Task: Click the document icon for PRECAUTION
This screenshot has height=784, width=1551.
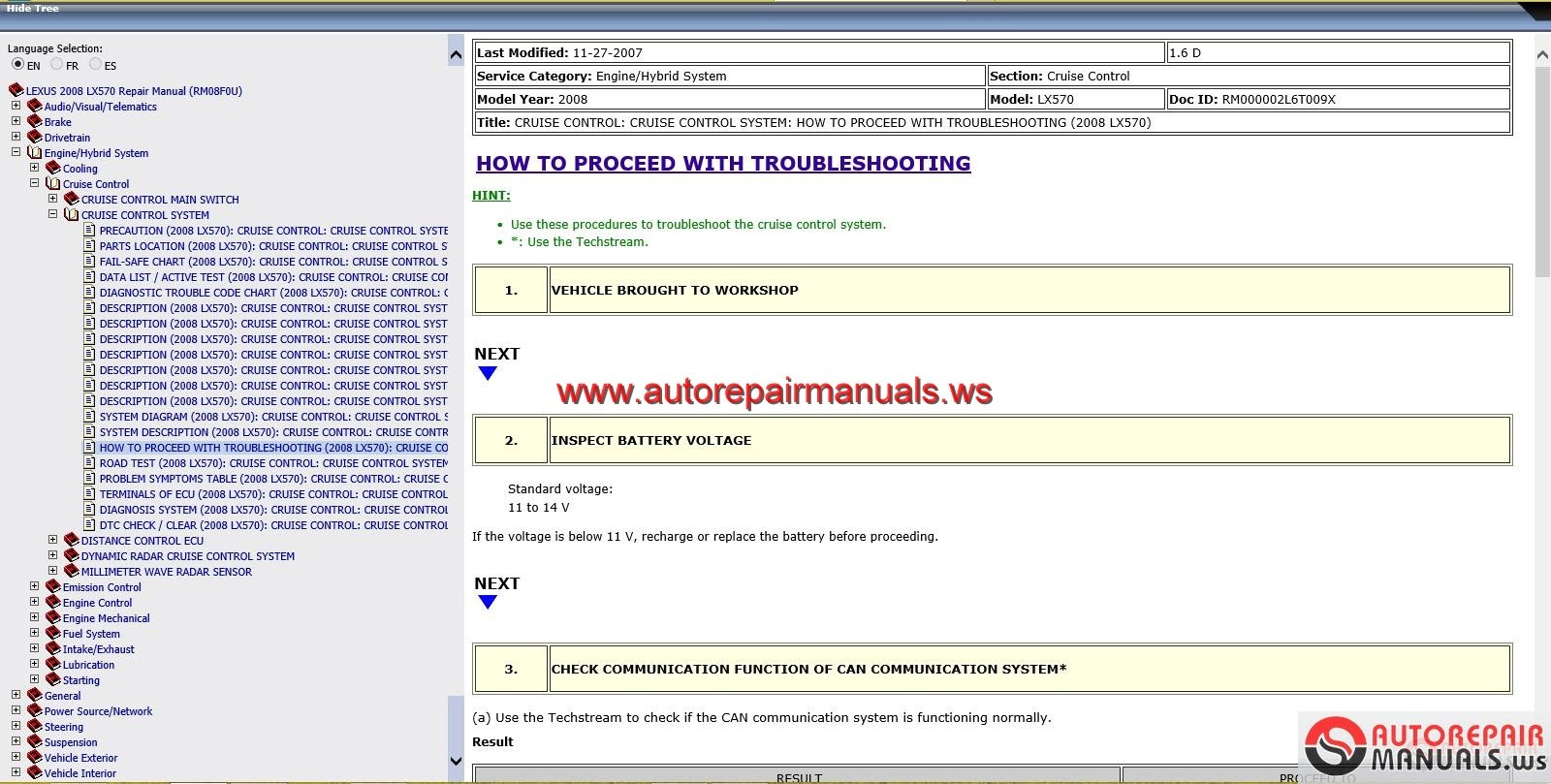Action: tap(89, 230)
